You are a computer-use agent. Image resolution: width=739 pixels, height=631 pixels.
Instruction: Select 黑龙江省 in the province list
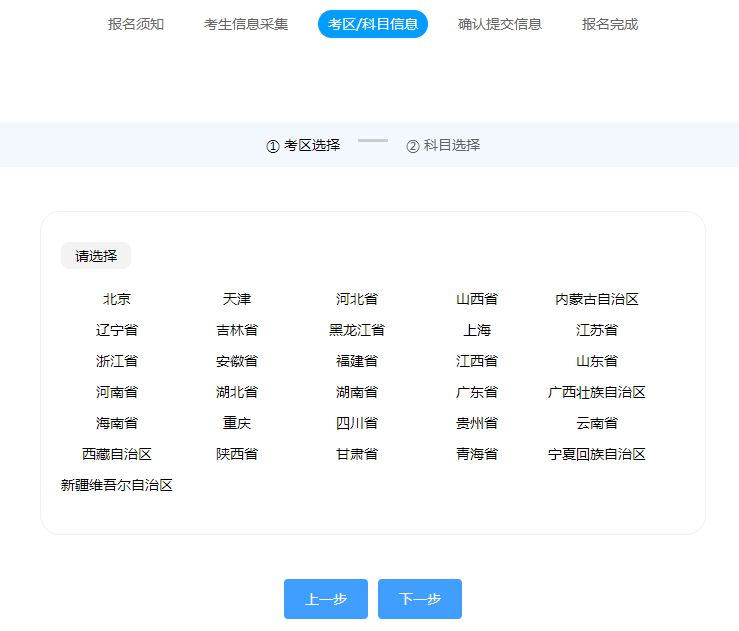[x=357, y=330]
